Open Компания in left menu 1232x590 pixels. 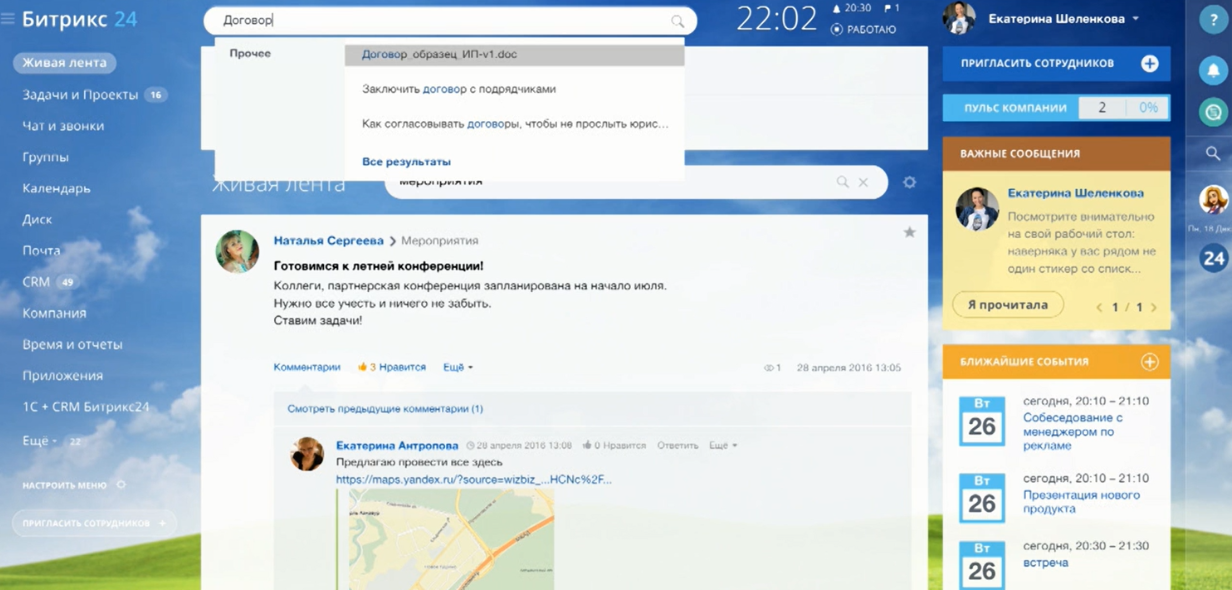pos(54,313)
